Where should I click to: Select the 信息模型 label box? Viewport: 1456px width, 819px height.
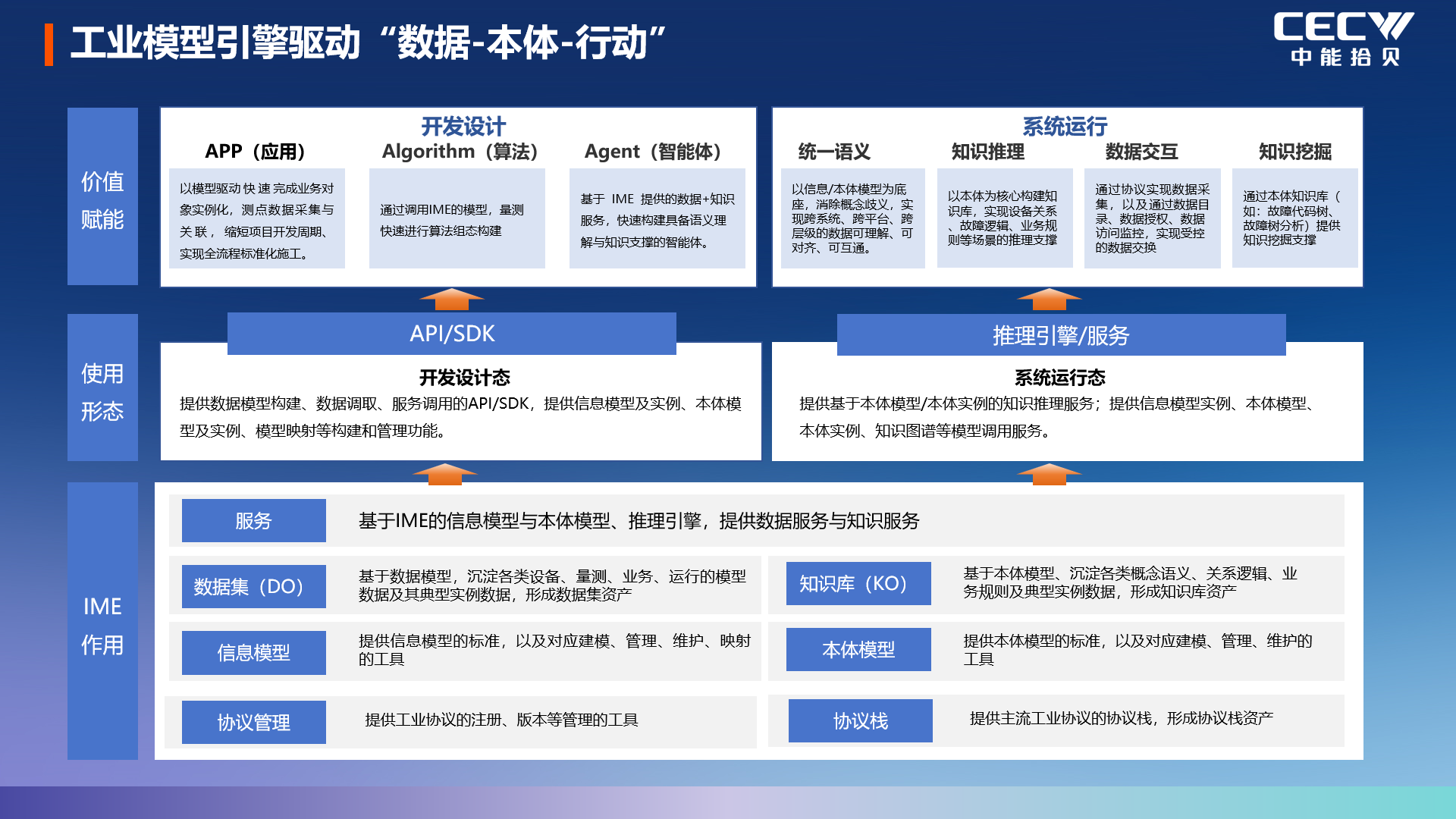coord(253,652)
